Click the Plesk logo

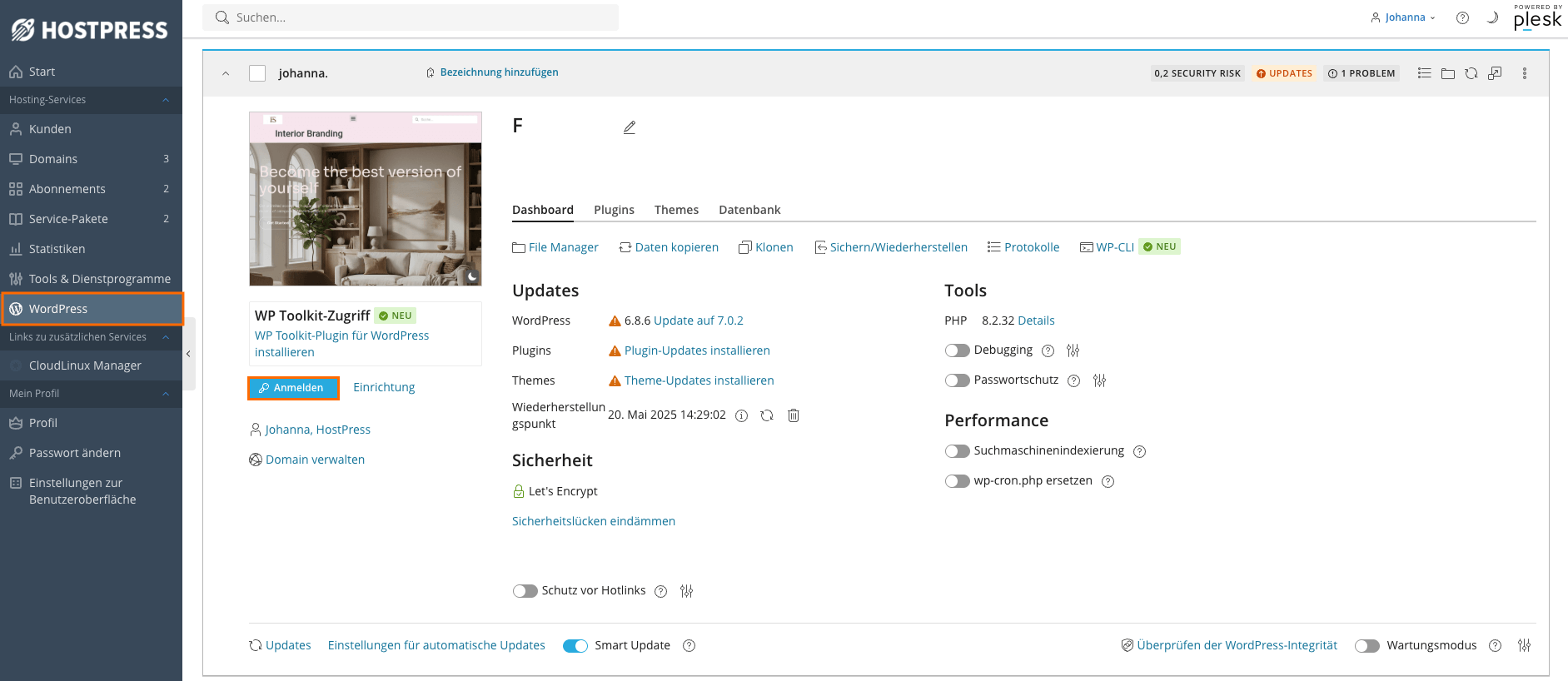(1537, 17)
